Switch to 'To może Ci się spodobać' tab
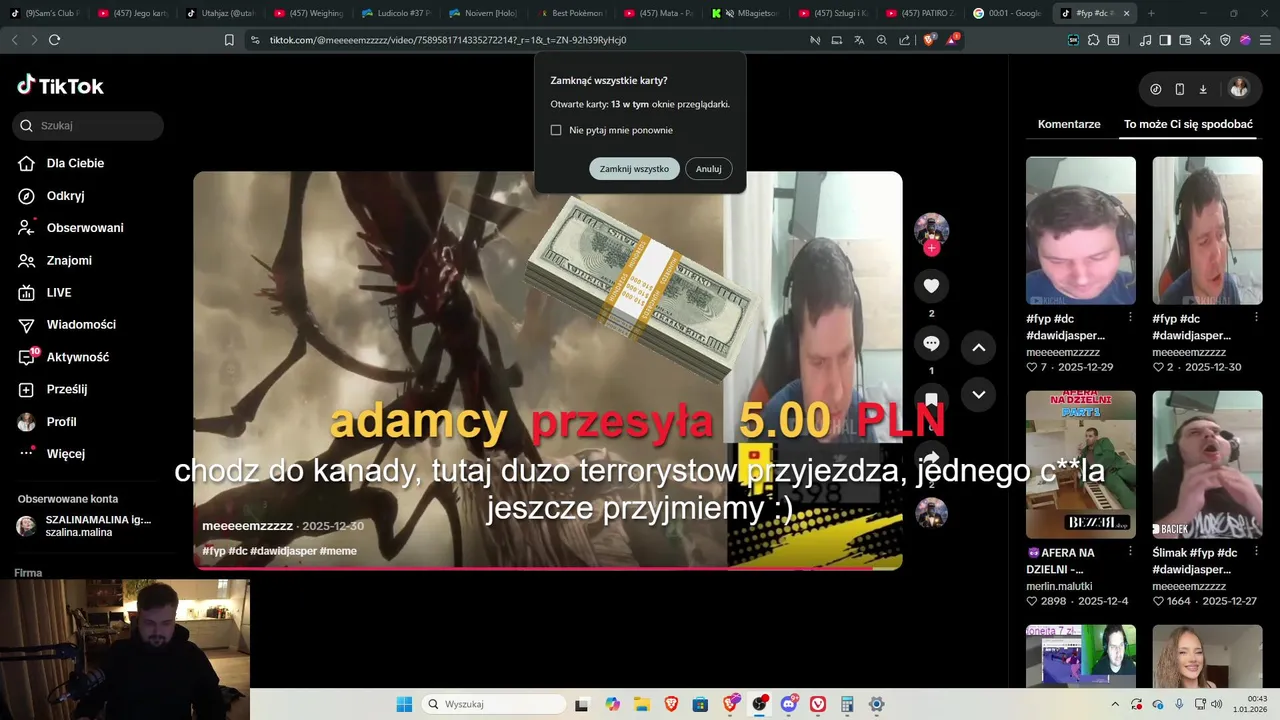1280x720 pixels. 1188,124
